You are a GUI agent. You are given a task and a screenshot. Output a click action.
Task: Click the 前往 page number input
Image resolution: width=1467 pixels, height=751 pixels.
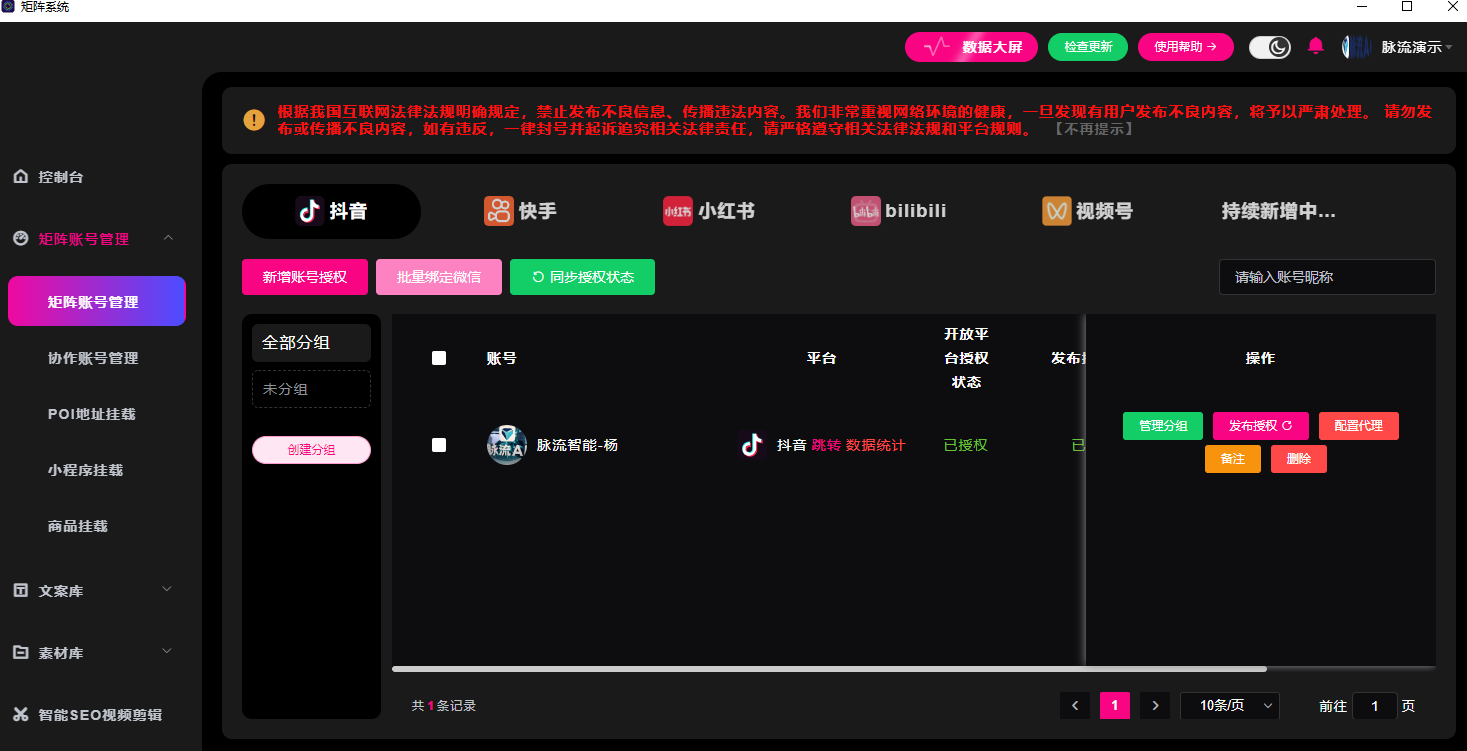1375,706
